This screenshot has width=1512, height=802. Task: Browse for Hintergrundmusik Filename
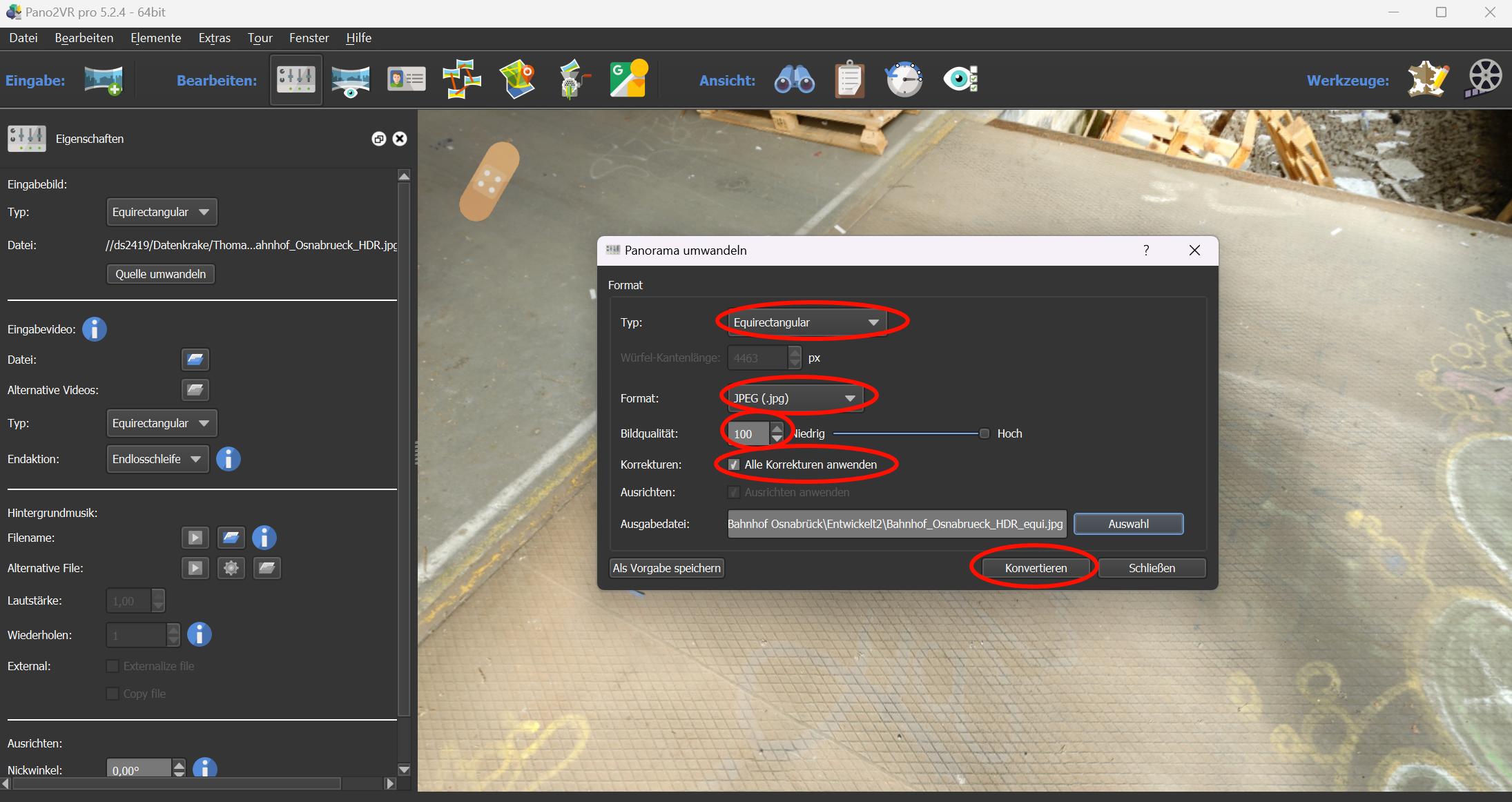pyautogui.click(x=231, y=538)
